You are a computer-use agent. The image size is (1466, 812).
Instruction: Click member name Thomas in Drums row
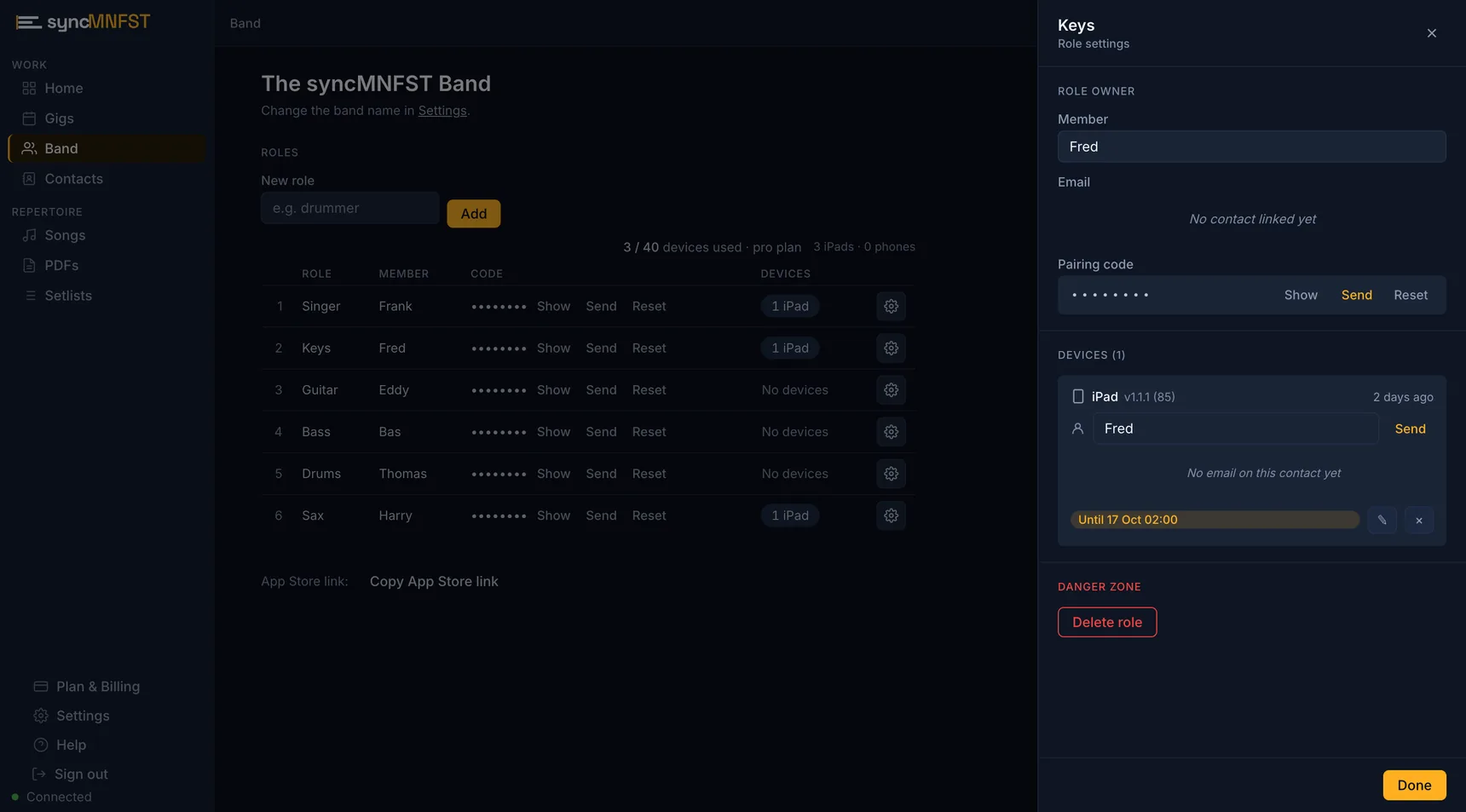click(402, 474)
